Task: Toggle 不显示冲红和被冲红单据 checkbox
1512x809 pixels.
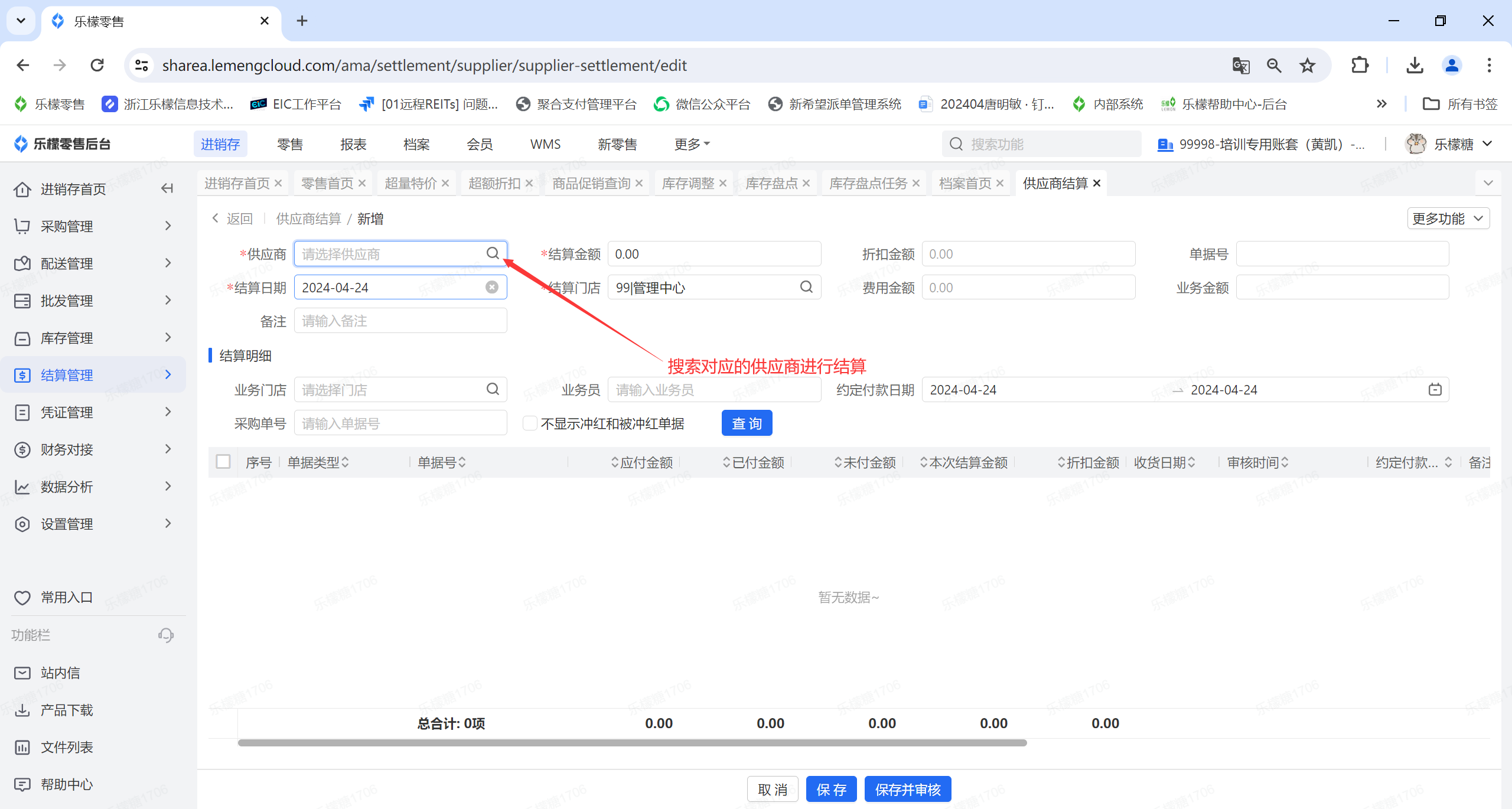Action: click(x=530, y=423)
